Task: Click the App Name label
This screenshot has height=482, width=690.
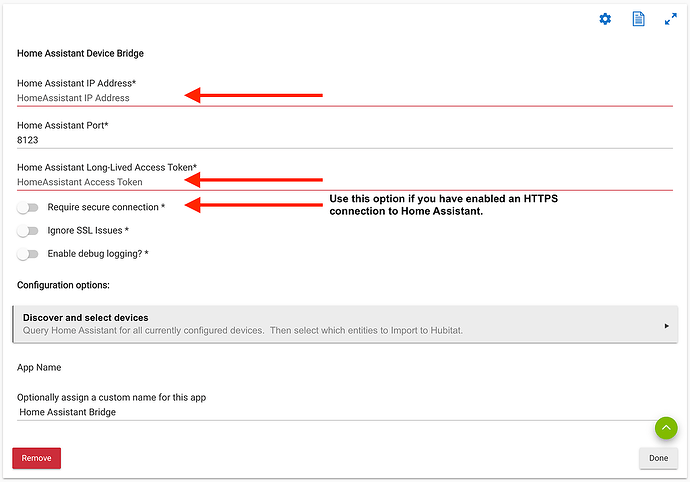Action: [39, 368]
